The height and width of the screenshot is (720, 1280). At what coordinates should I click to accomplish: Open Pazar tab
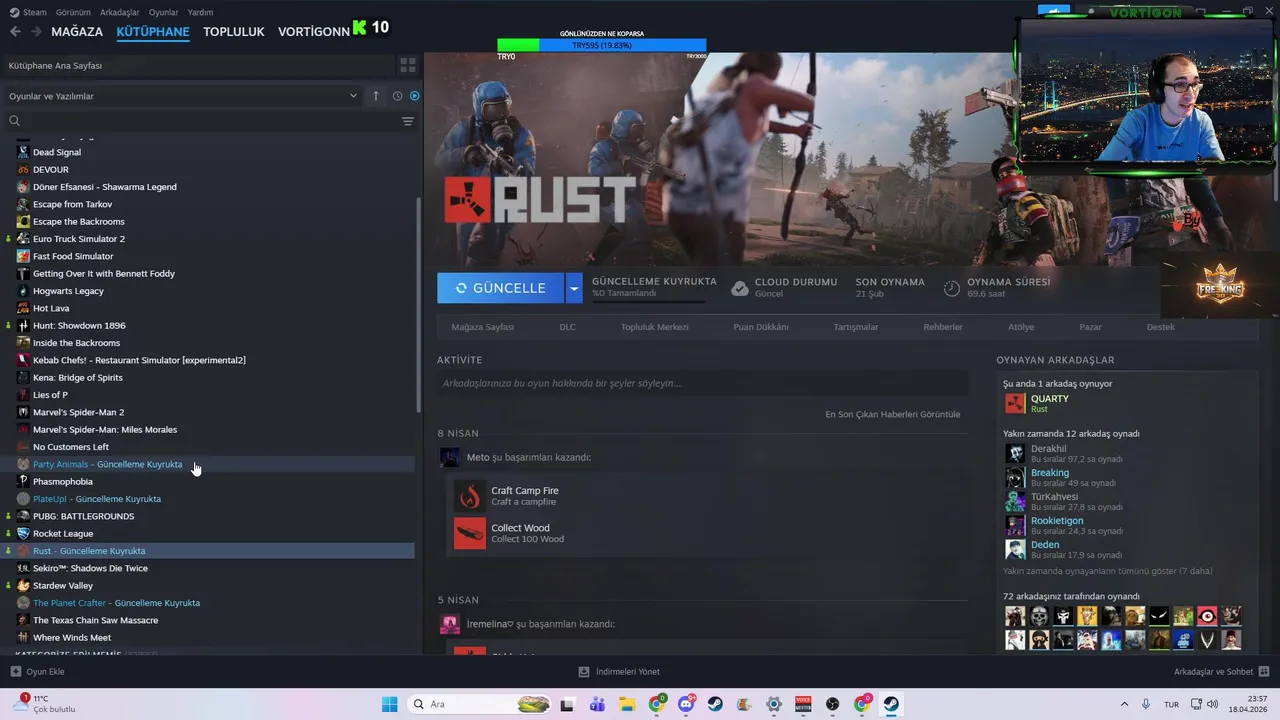coord(1090,327)
